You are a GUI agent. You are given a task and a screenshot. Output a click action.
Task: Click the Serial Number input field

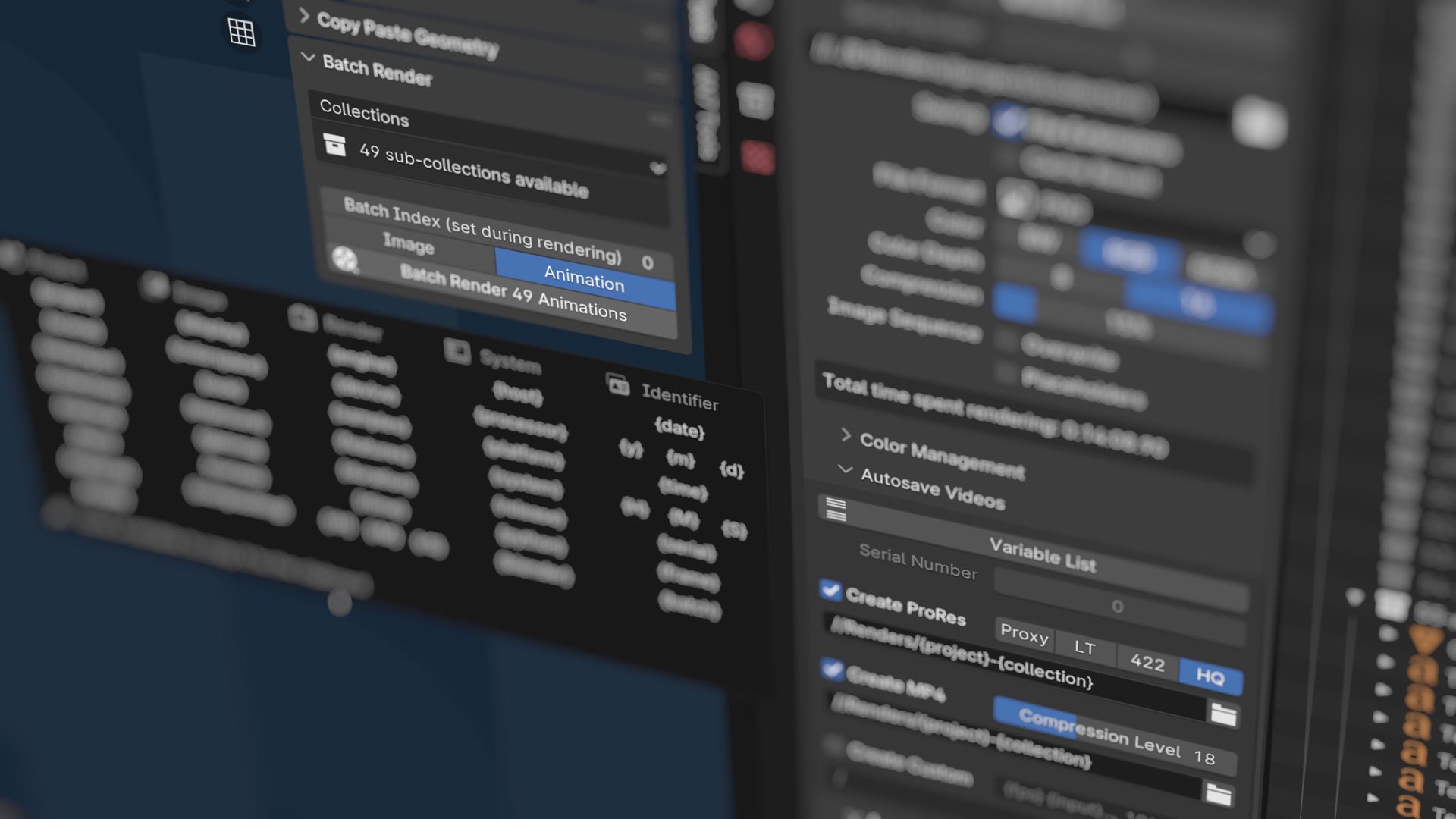(1117, 605)
